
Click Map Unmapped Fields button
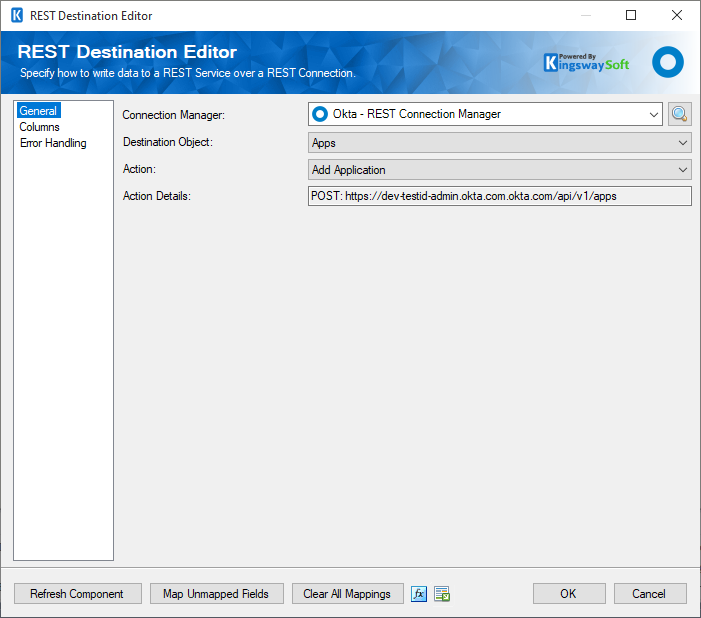coord(217,594)
